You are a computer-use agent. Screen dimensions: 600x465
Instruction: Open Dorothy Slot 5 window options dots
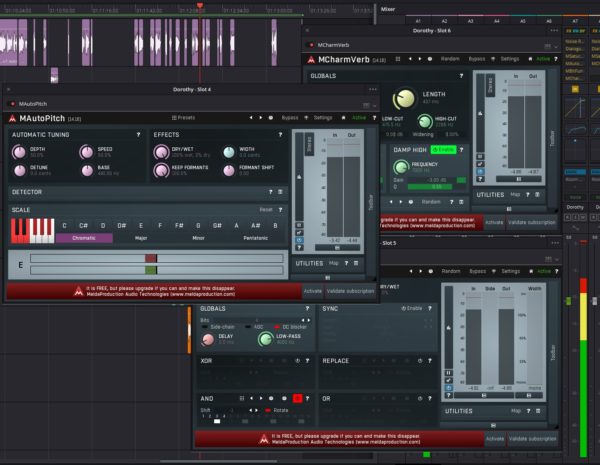[554, 243]
